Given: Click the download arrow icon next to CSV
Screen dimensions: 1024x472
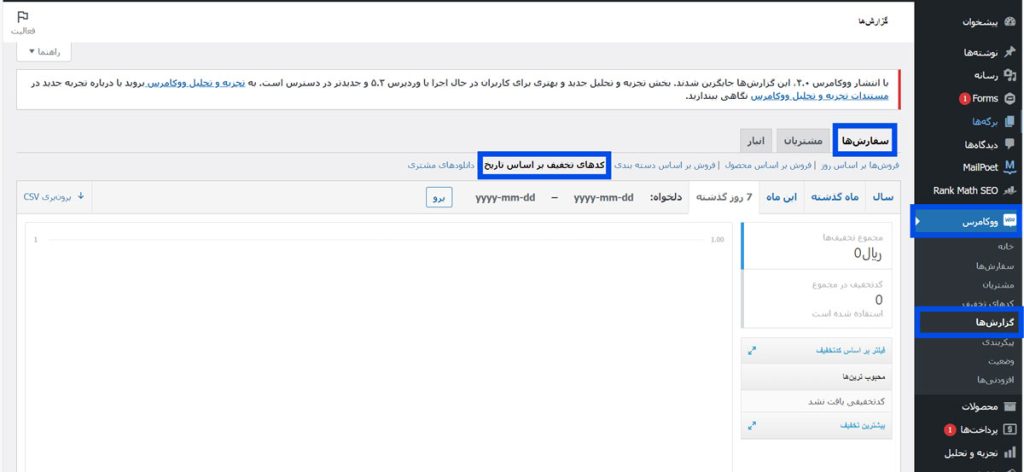Looking at the screenshot, I should coord(81,197).
